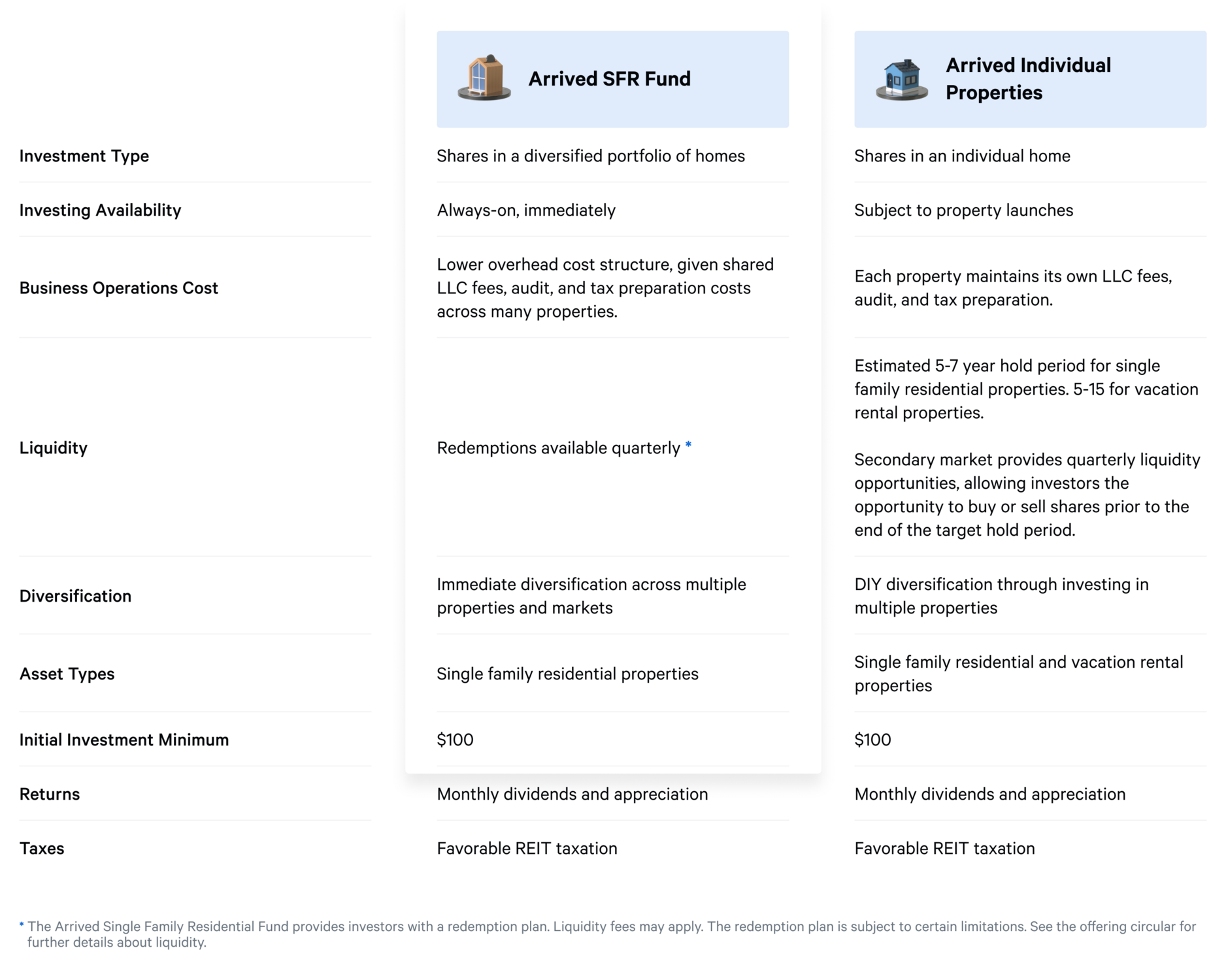Click the blue asterisk after Redemptions available quarterly
This screenshot has height=980, width=1226.
tap(688, 446)
